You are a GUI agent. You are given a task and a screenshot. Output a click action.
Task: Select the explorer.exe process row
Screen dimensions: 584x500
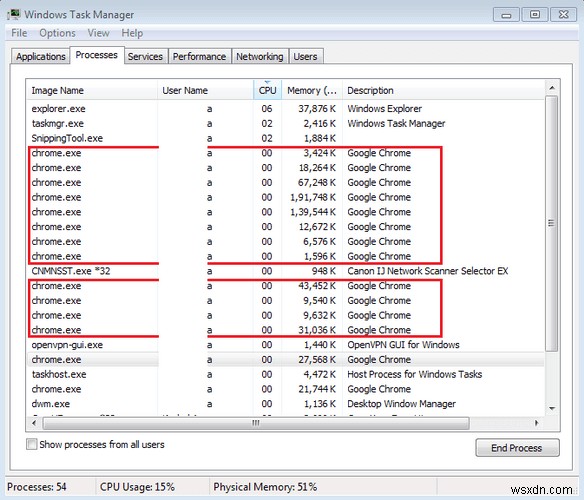[x=286, y=109]
